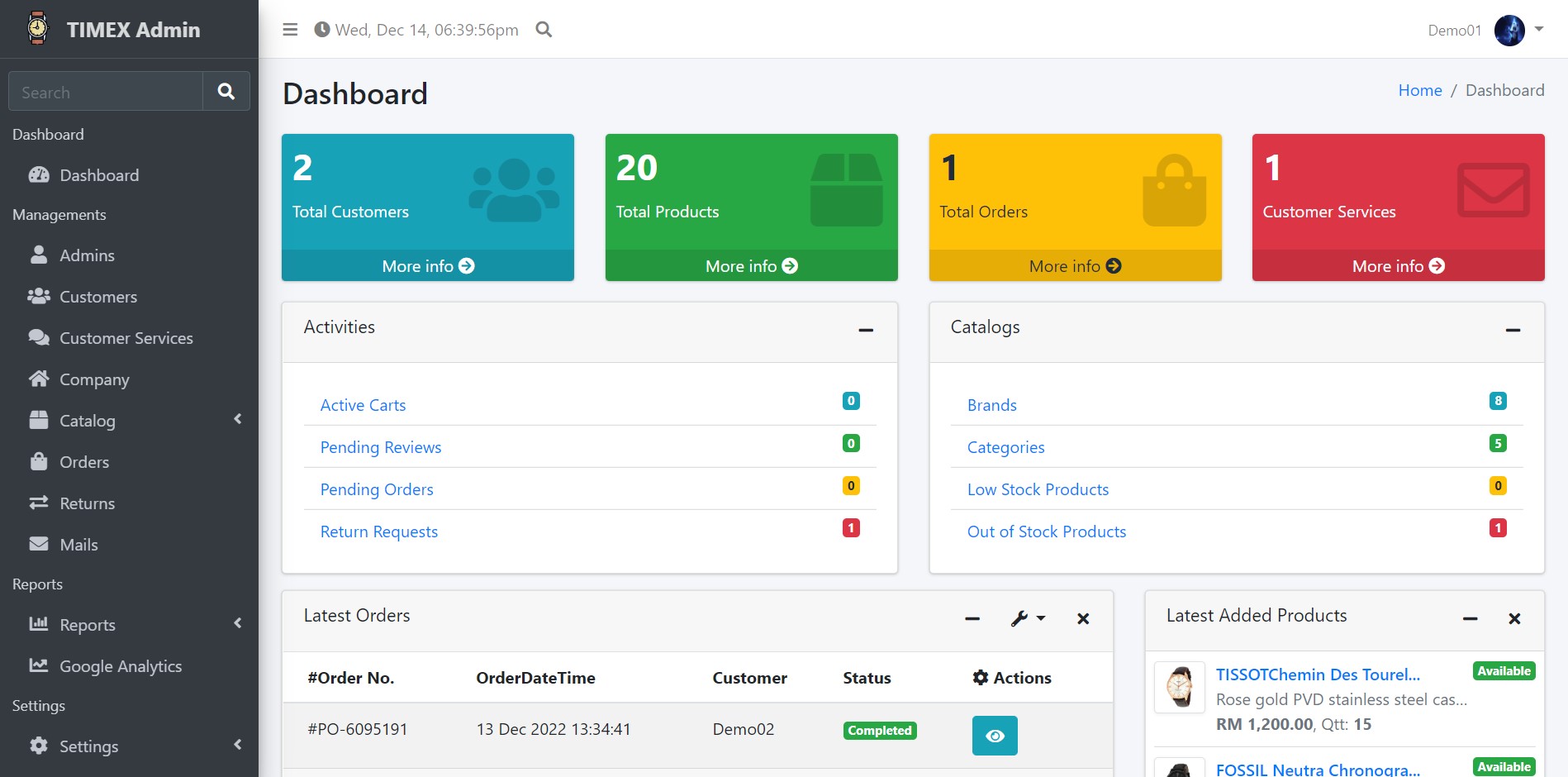Collapse the Latest Added Products panel
The width and height of the screenshot is (1568, 777).
tap(1470, 618)
